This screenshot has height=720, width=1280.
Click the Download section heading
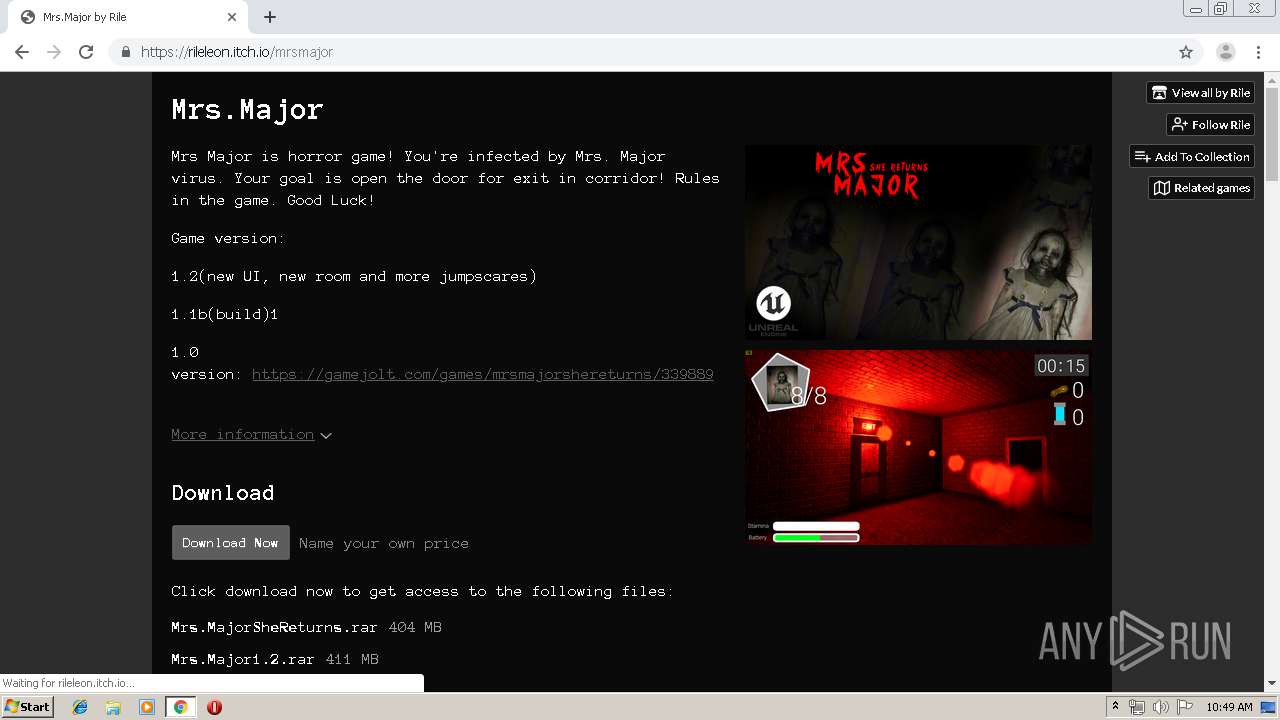click(x=223, y=493)
